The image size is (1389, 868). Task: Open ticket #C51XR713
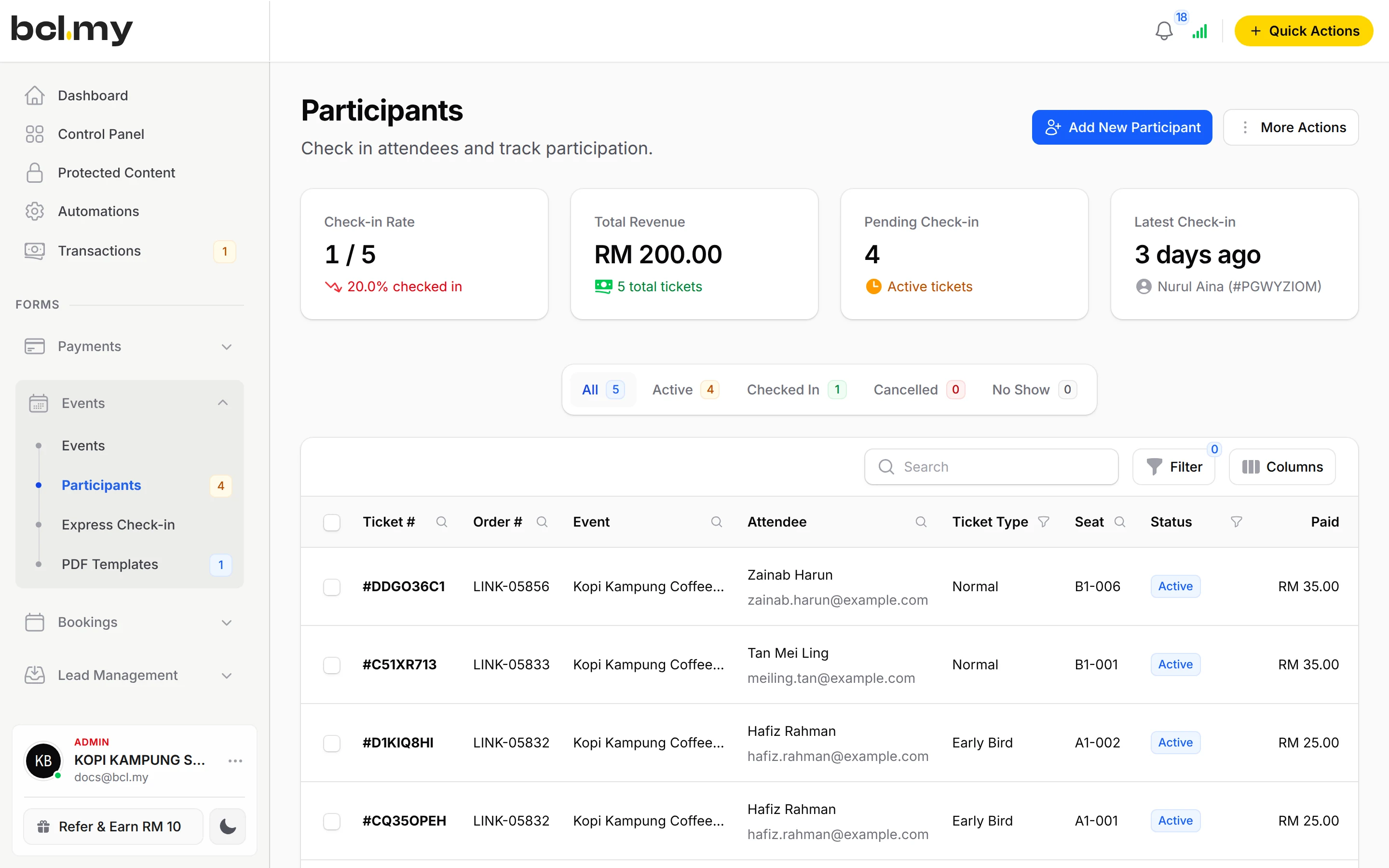(399, 664)
